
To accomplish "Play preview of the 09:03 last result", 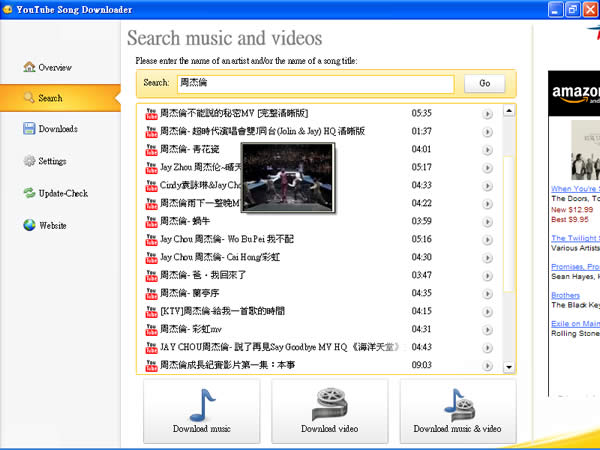I will pos(488,366).
